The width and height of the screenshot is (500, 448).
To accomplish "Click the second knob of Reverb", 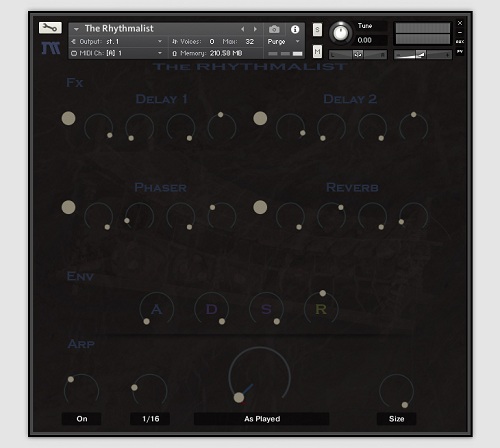I will click(331, 217).
